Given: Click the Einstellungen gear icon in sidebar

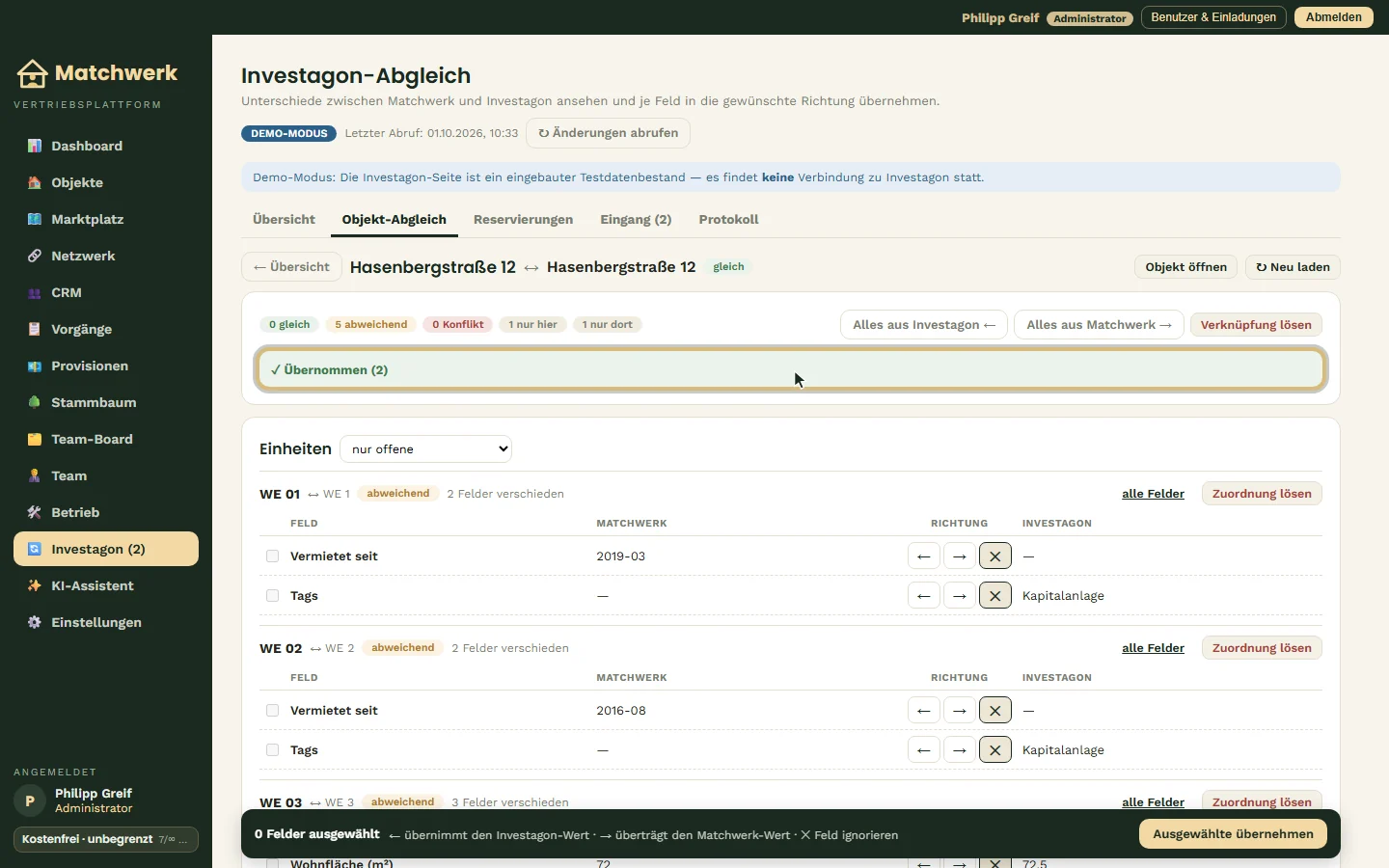Looking at the screenshot, I should tap(35, 622).
